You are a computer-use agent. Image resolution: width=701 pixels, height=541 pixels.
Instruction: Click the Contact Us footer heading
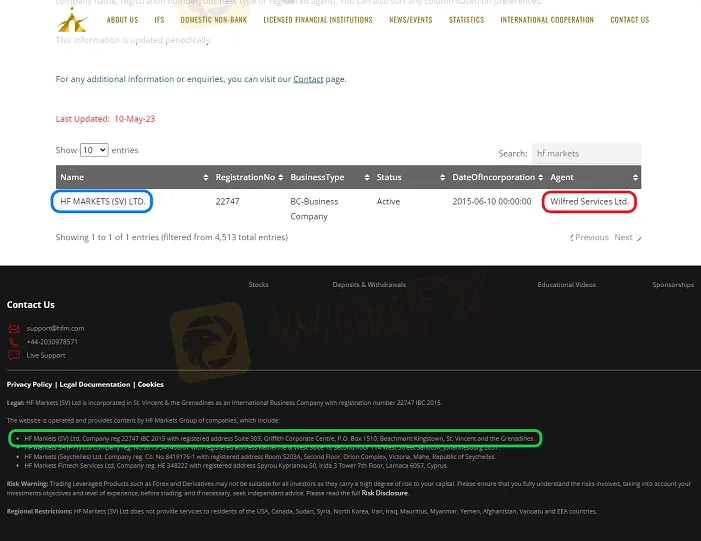[30, 305]
